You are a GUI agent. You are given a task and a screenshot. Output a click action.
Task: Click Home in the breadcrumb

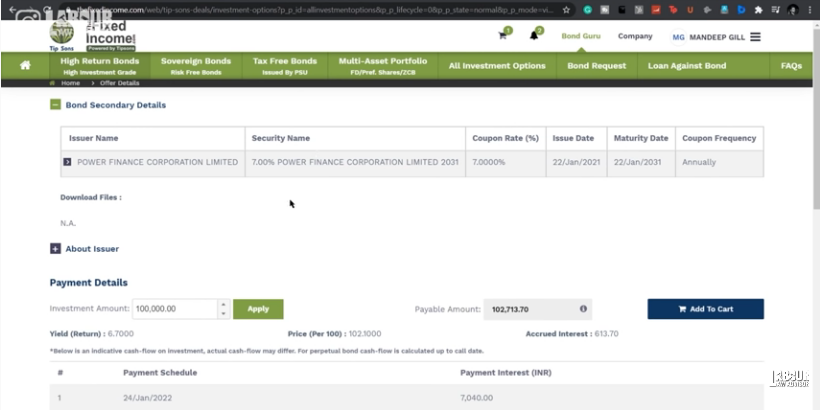pos(70,83)
